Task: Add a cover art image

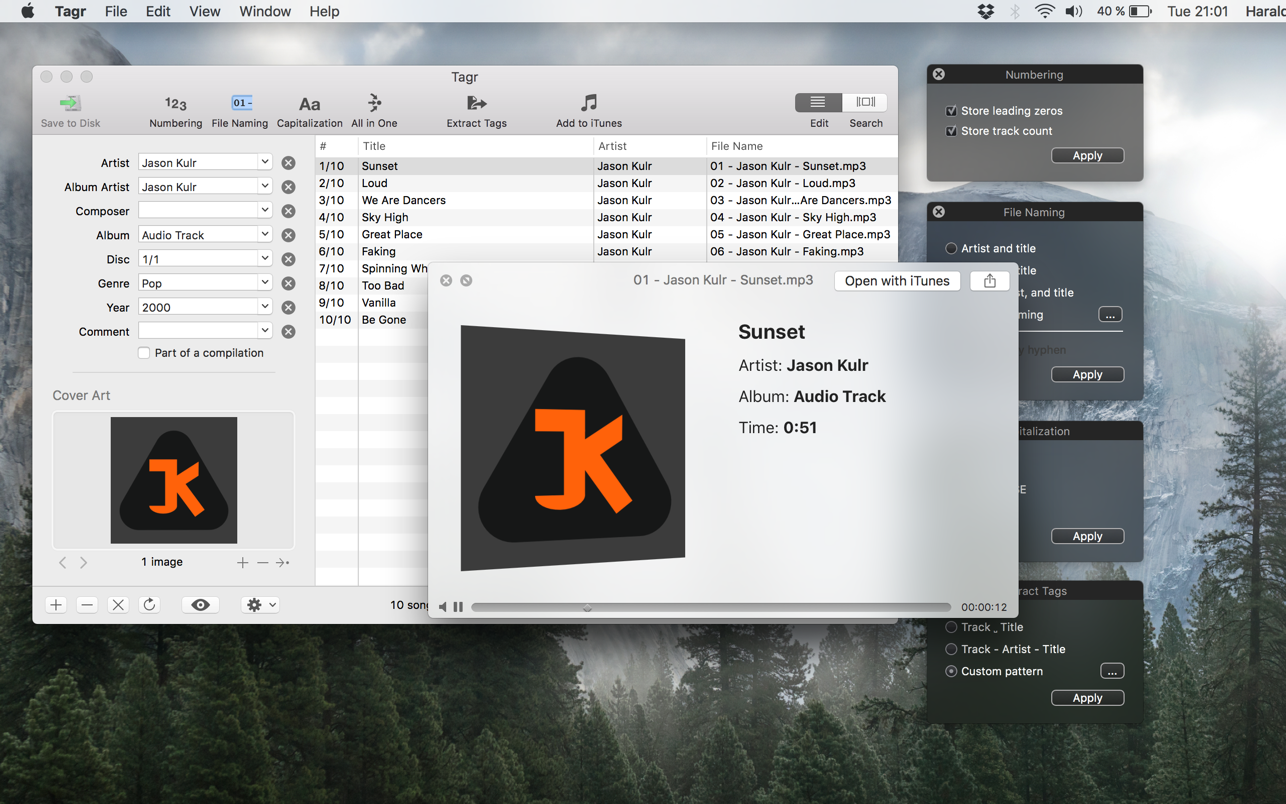Action: tap(242, 563)
